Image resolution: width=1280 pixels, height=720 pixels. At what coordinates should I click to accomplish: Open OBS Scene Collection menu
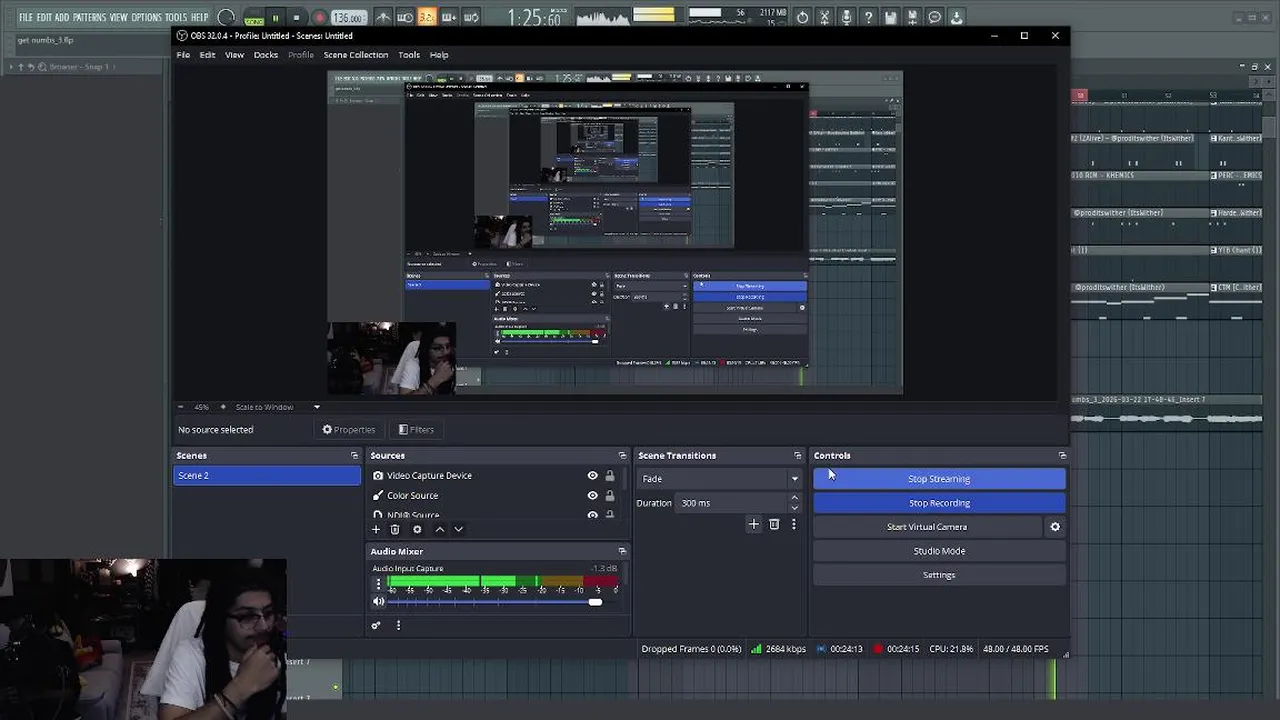[x=355, y=55]
